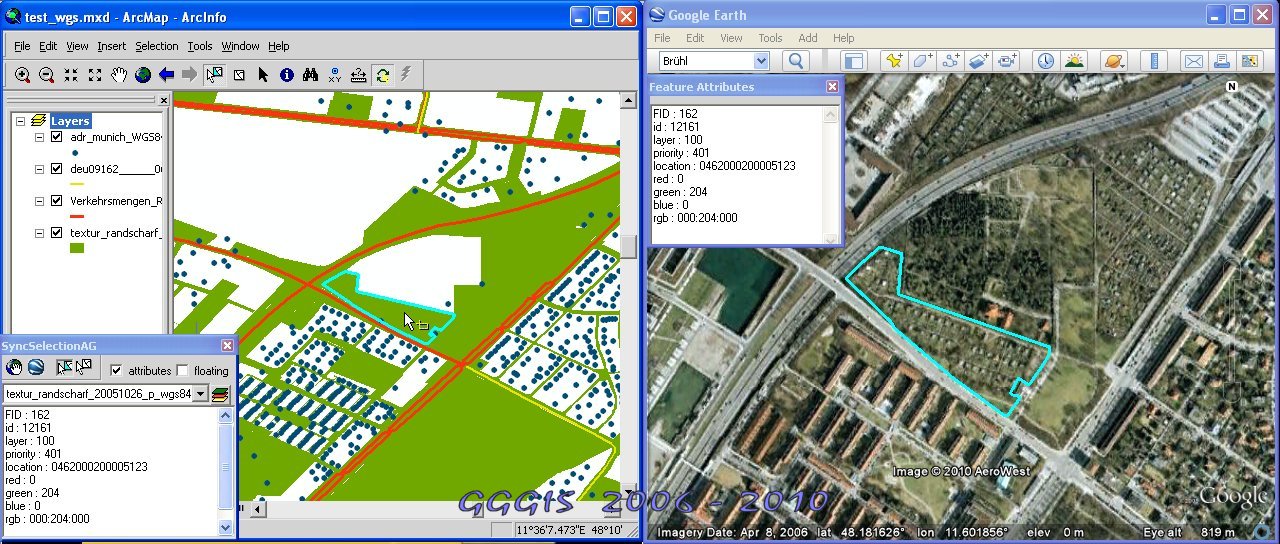Viewport: 1280px width, 544px height.
Task: Click the yellow line symbol under deu09162
Action: pos(76,184)
